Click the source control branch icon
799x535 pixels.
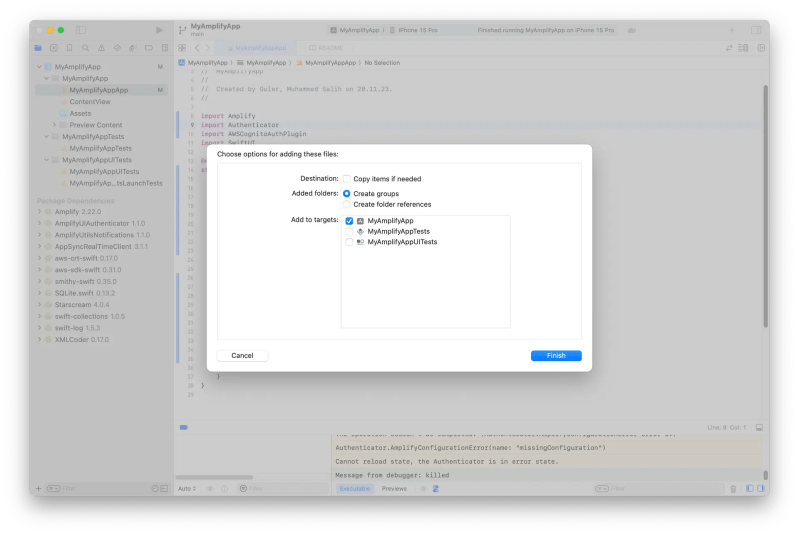pyautogui.click(x=182, y=30)
